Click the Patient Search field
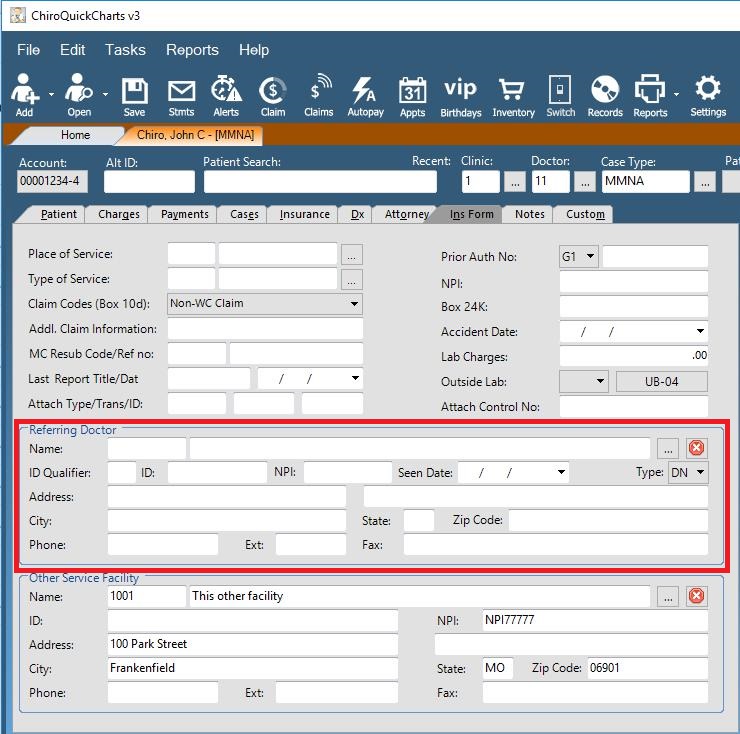 [320, 182]
